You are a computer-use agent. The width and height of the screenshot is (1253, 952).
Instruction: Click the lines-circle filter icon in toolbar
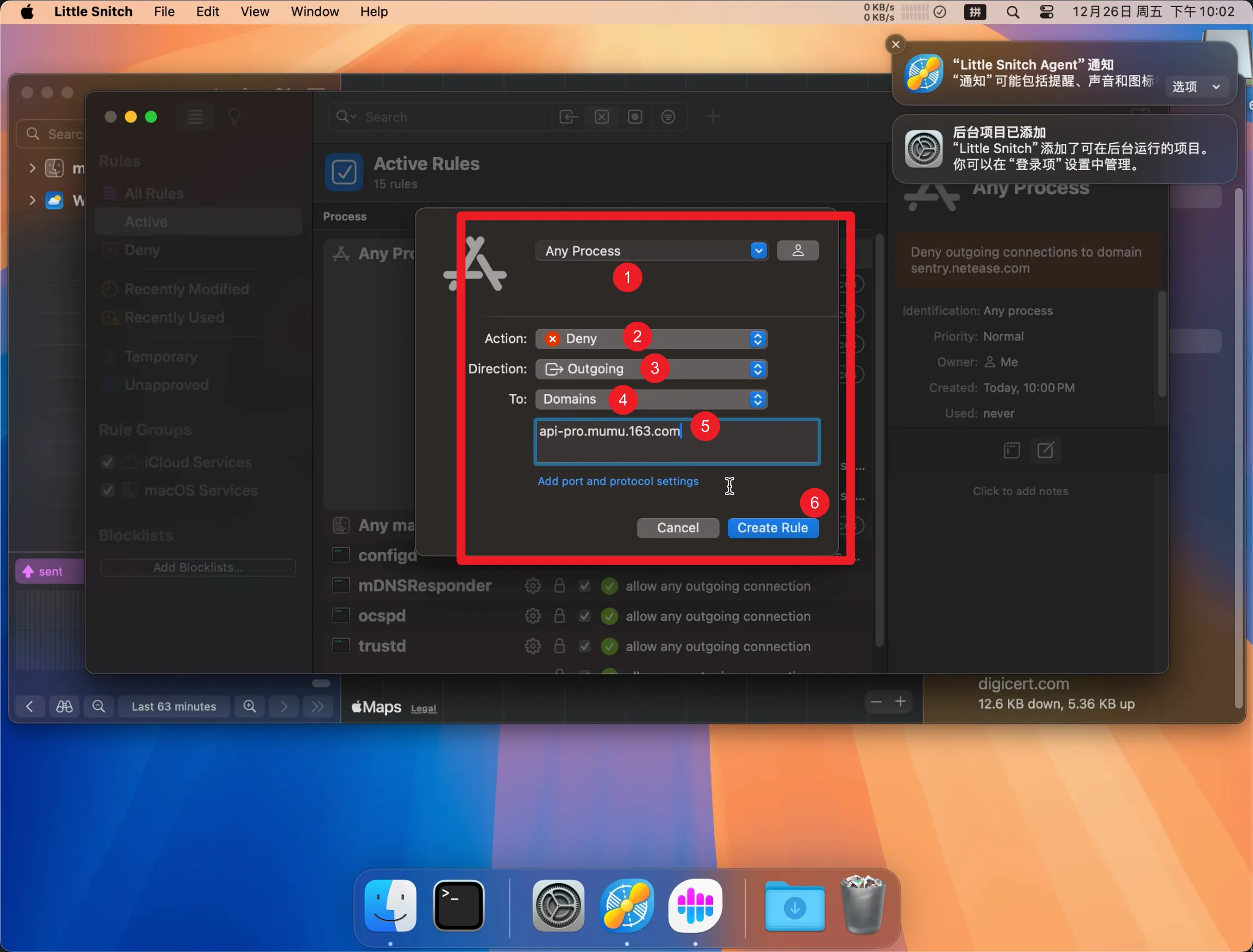point(668,117)
